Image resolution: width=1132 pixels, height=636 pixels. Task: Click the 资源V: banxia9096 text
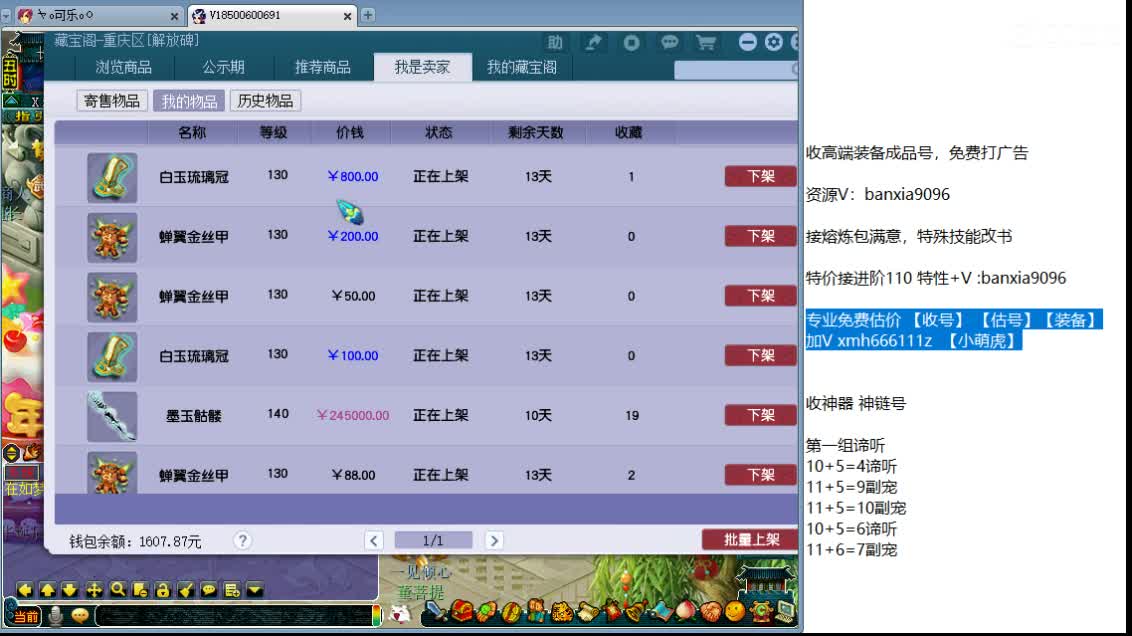click(x=877, y=194)
